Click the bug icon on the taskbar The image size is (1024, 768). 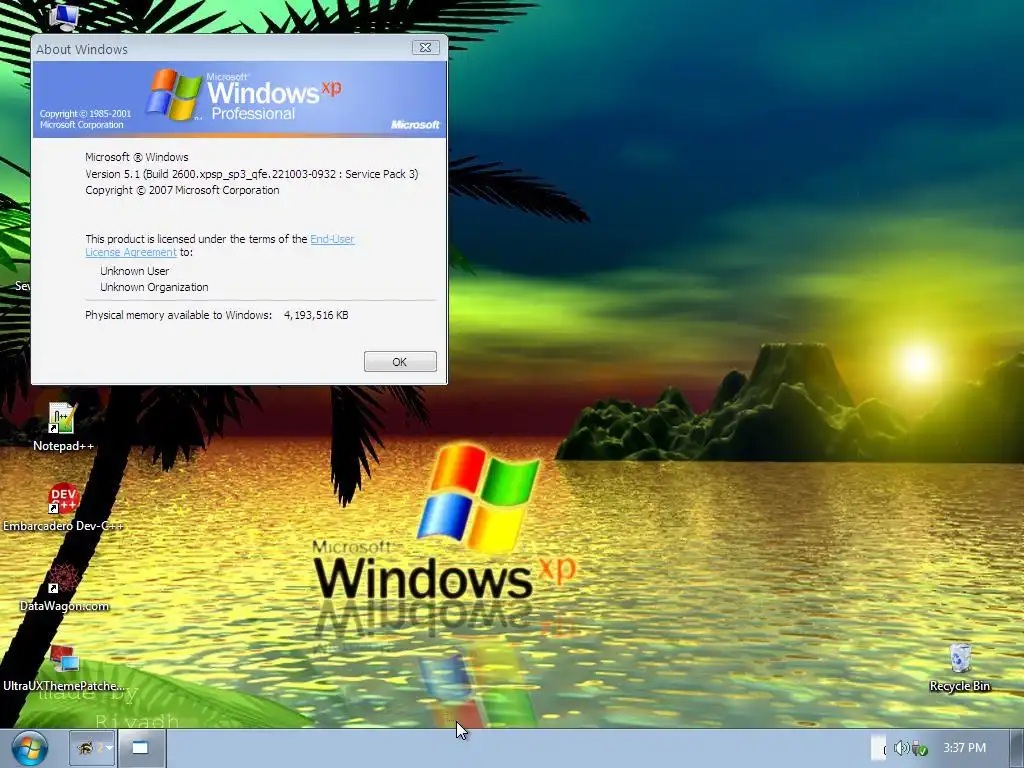click(86, 748)
